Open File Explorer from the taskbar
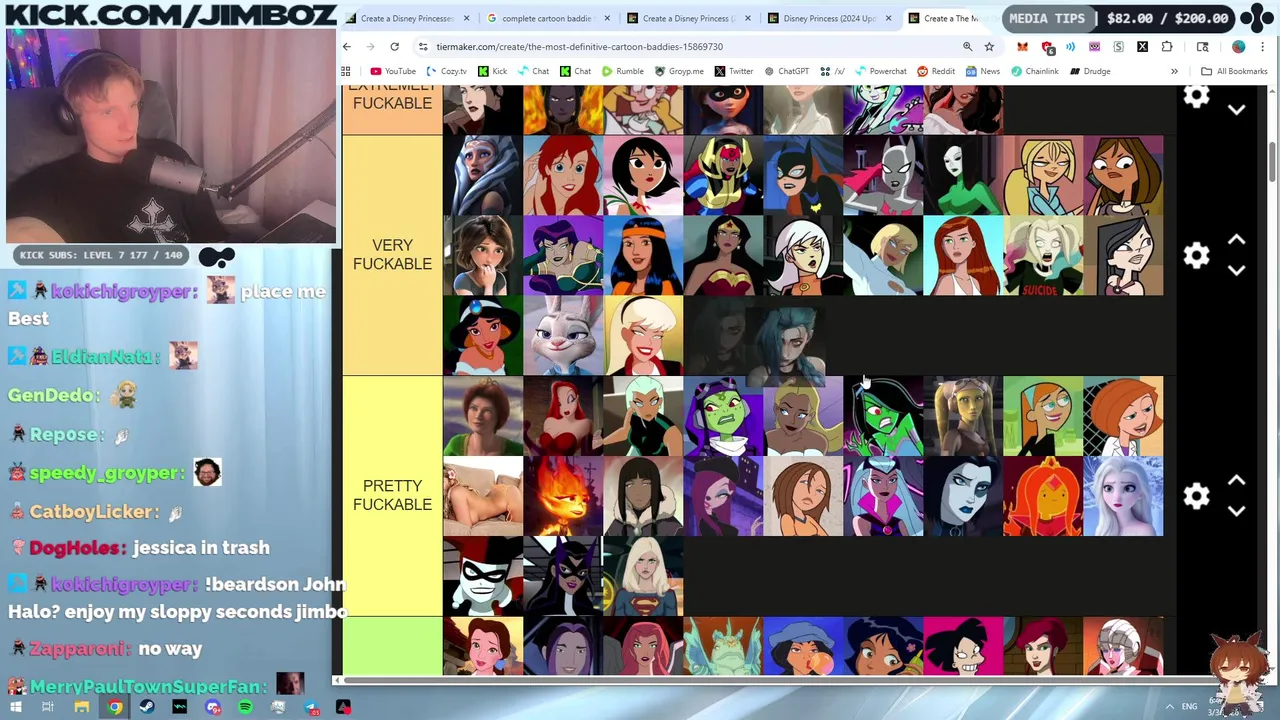 coord(82,707)
